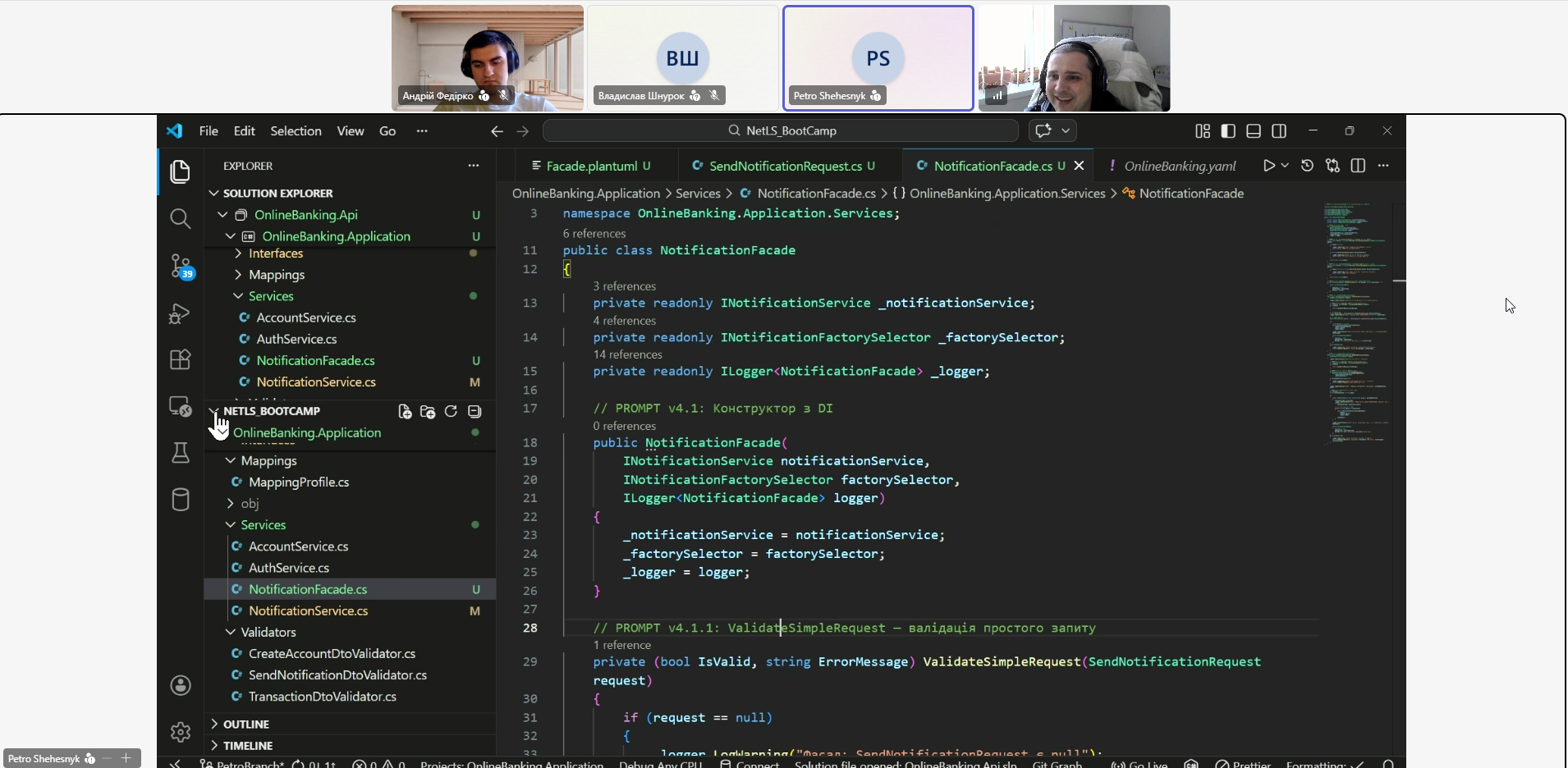The image size is (1568, 768).
Task: Toggle the primary side bar layout button
Action: [1228, 131]
